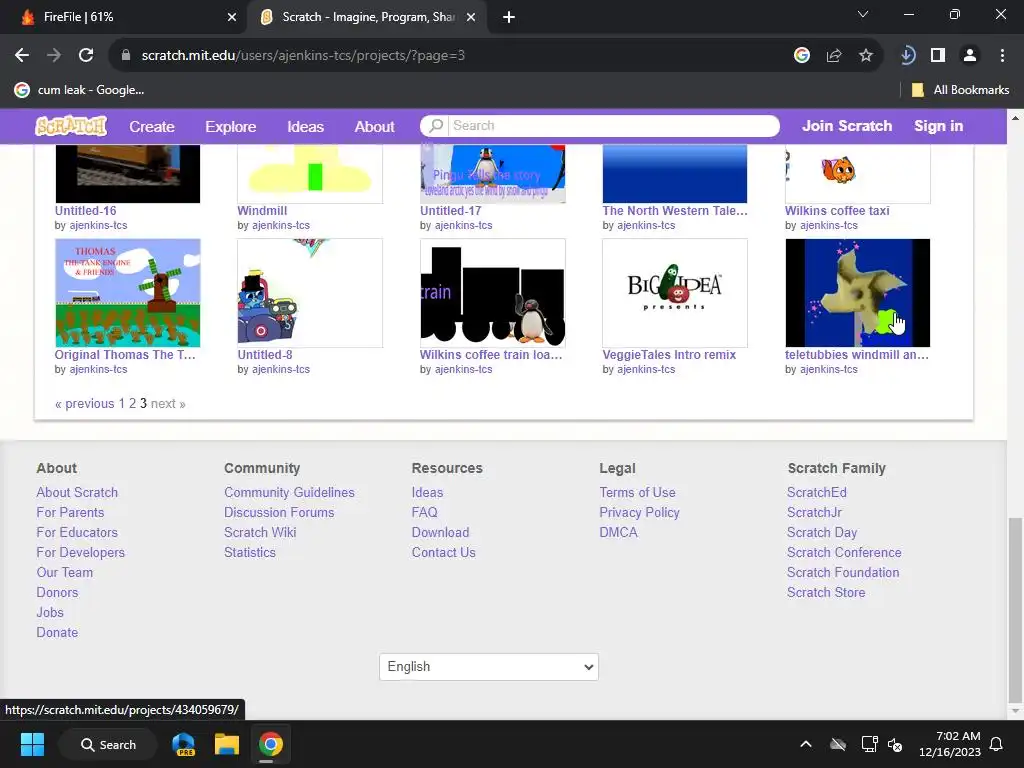Viewport: 1024px width, 768px height.
Task: Click the browser address bar URL
Action: tap(303, 56)
